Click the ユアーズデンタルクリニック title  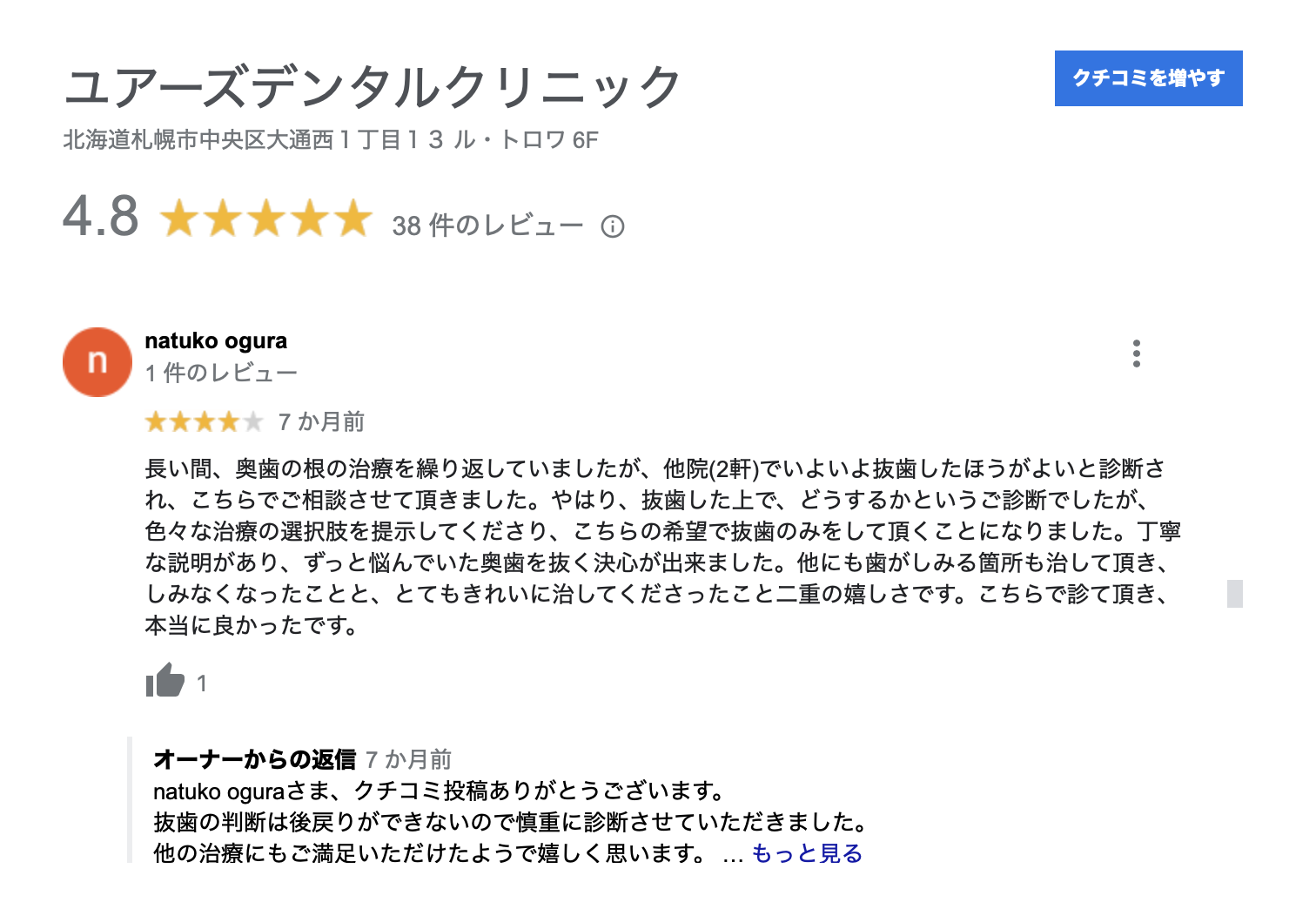click(x=373, y=86)
